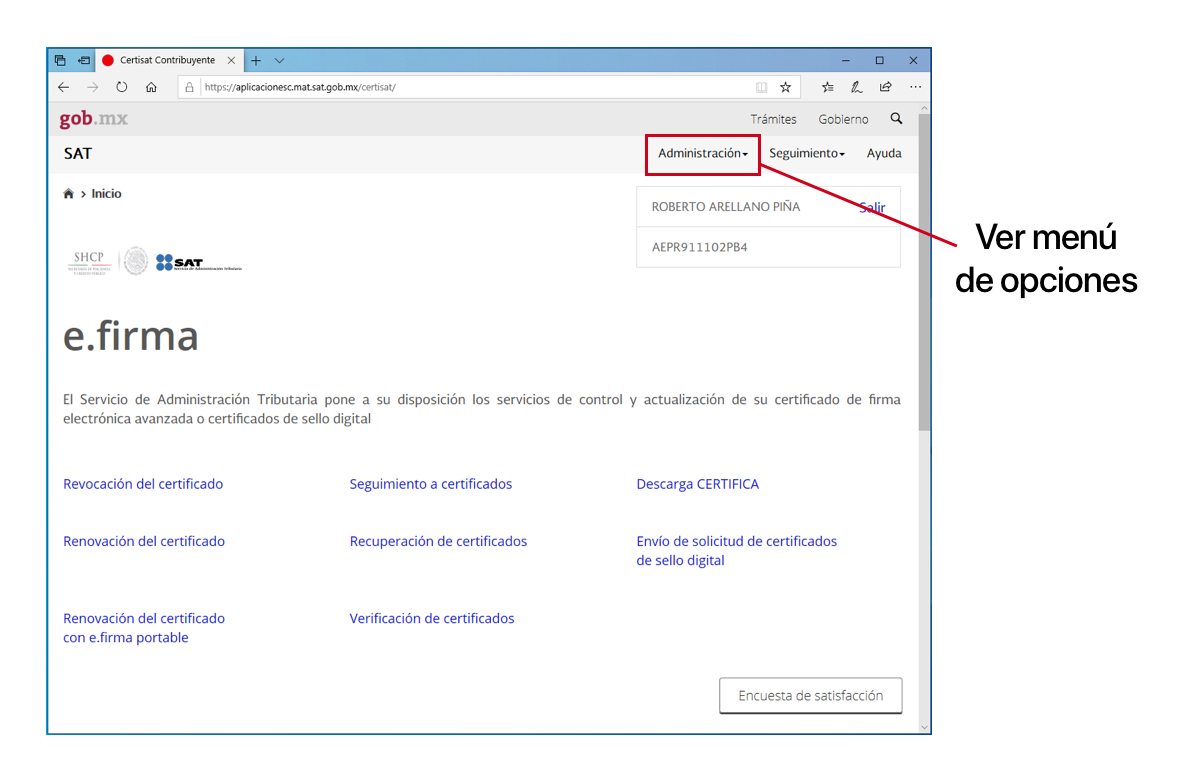Image resolution: width=1184 pixels, height=782 pixels.
Task: Open Revocación del certificado link
Action: click(x=143, y=484)
